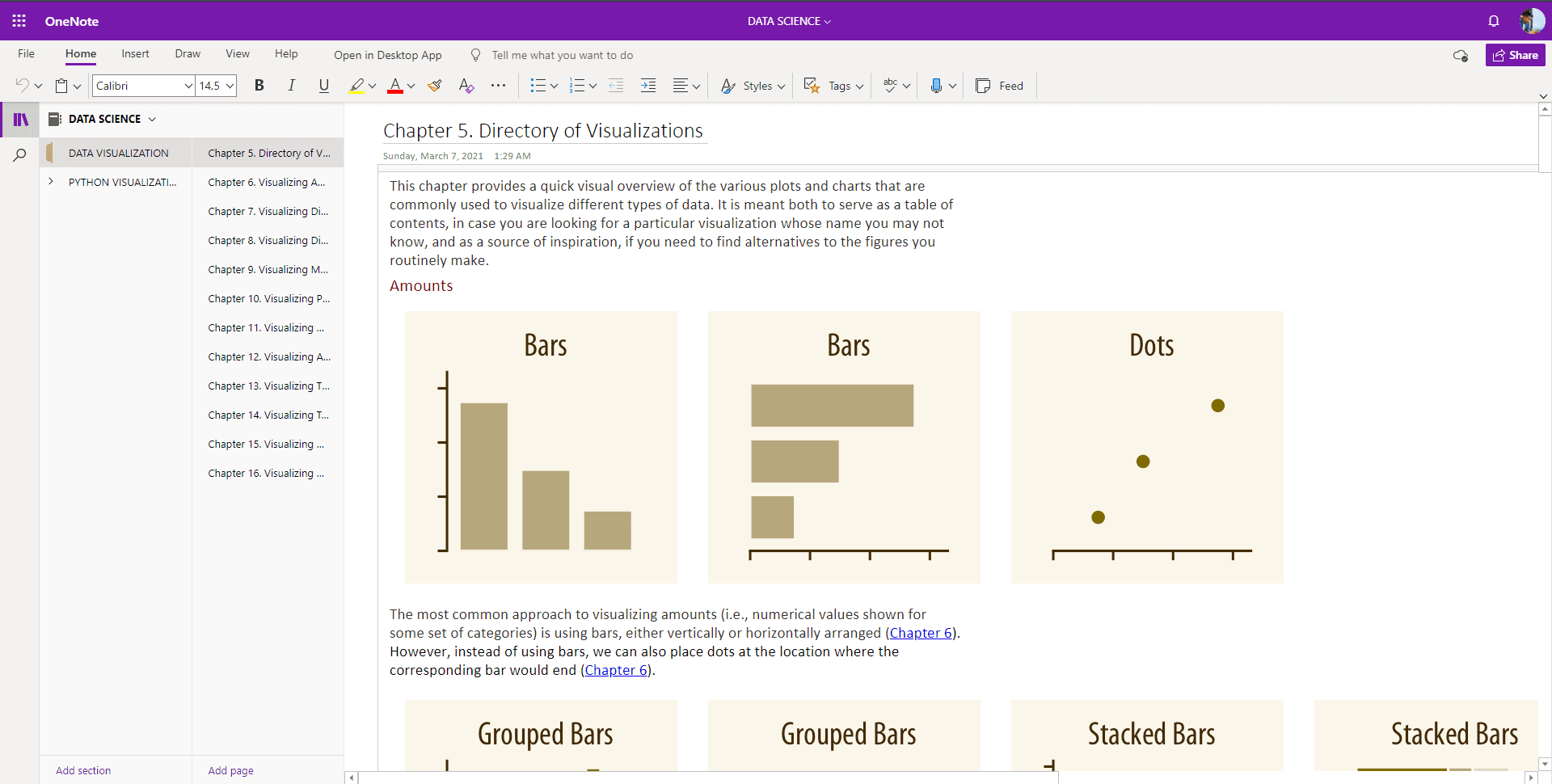
Task: Click the Clear Formatting icon
Action: point(466,86)
